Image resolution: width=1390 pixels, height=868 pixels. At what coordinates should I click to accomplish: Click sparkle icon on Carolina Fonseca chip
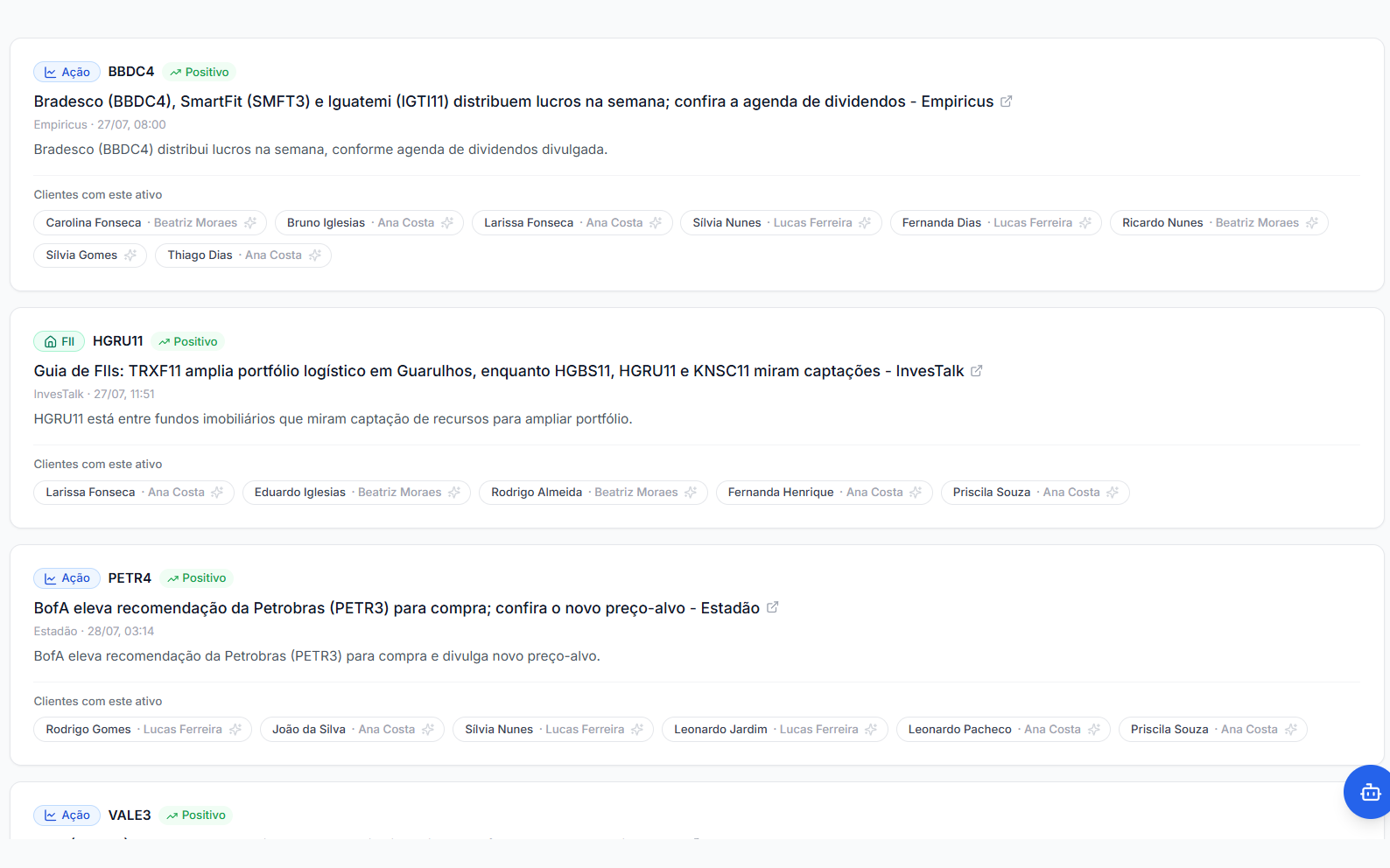pyautogui.click(x=250, y=223)
